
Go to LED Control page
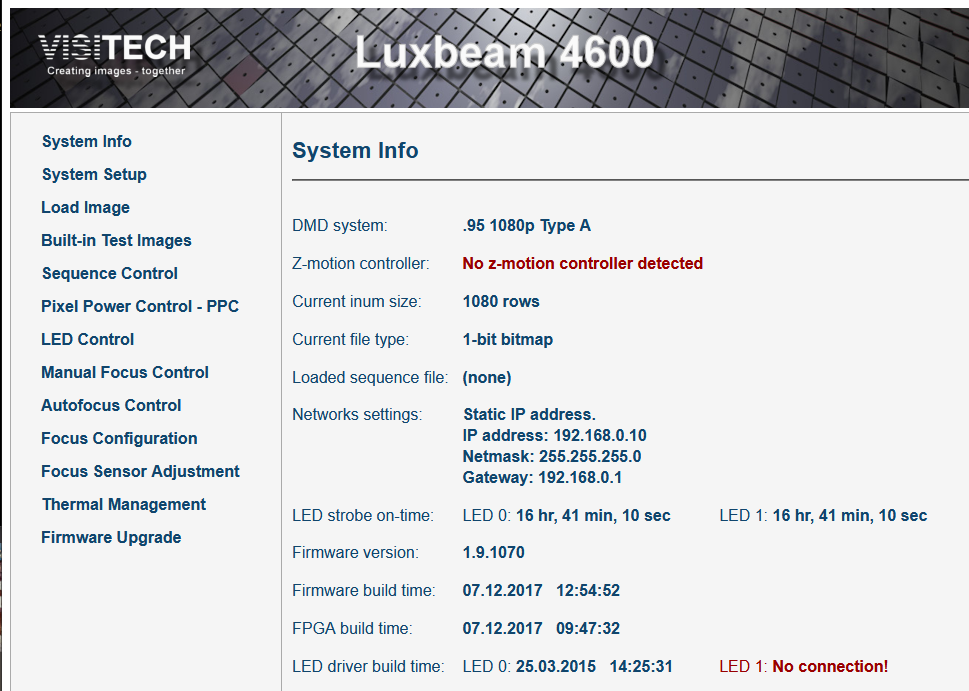coord(87,339)
